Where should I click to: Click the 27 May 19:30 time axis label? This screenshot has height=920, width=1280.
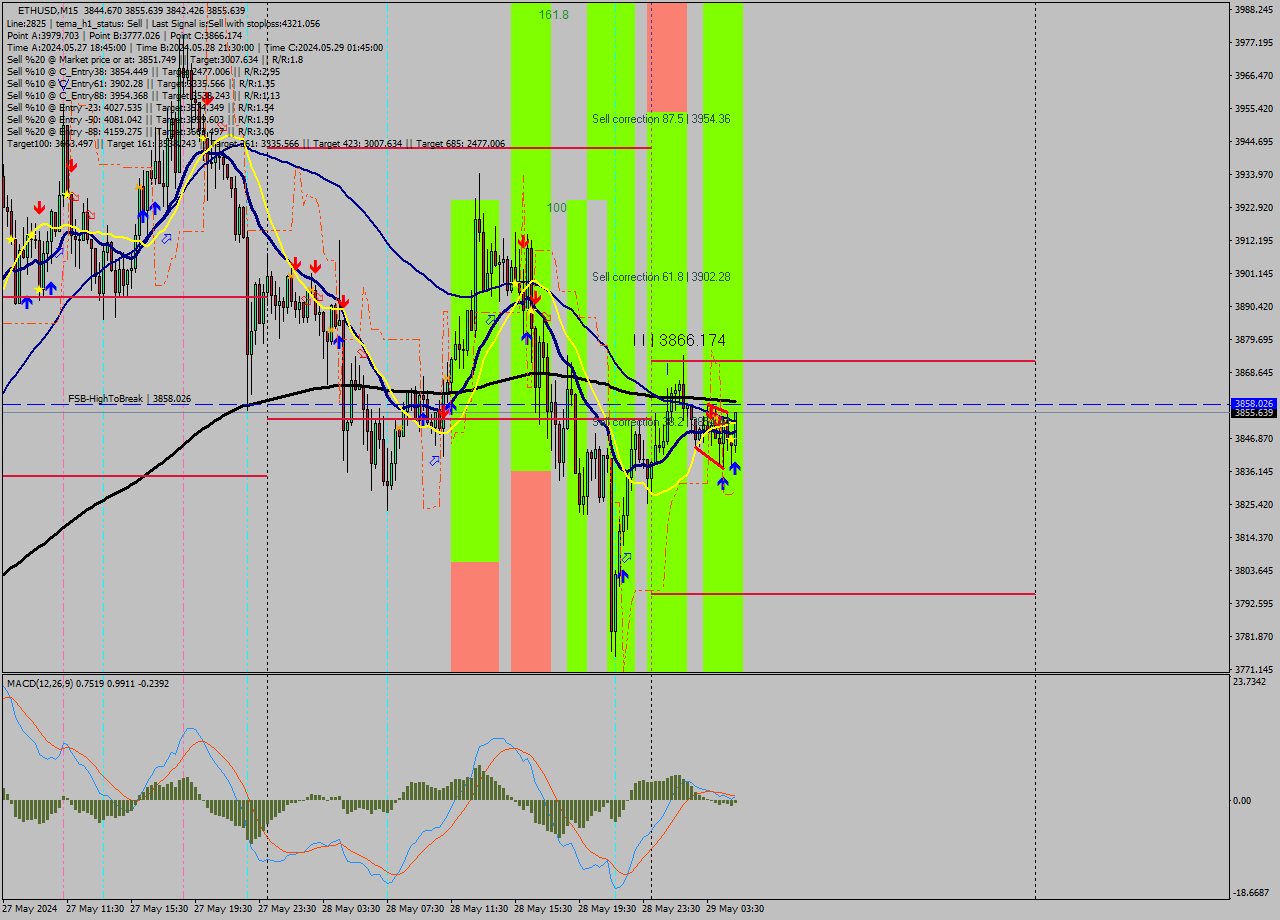[223, 909]
